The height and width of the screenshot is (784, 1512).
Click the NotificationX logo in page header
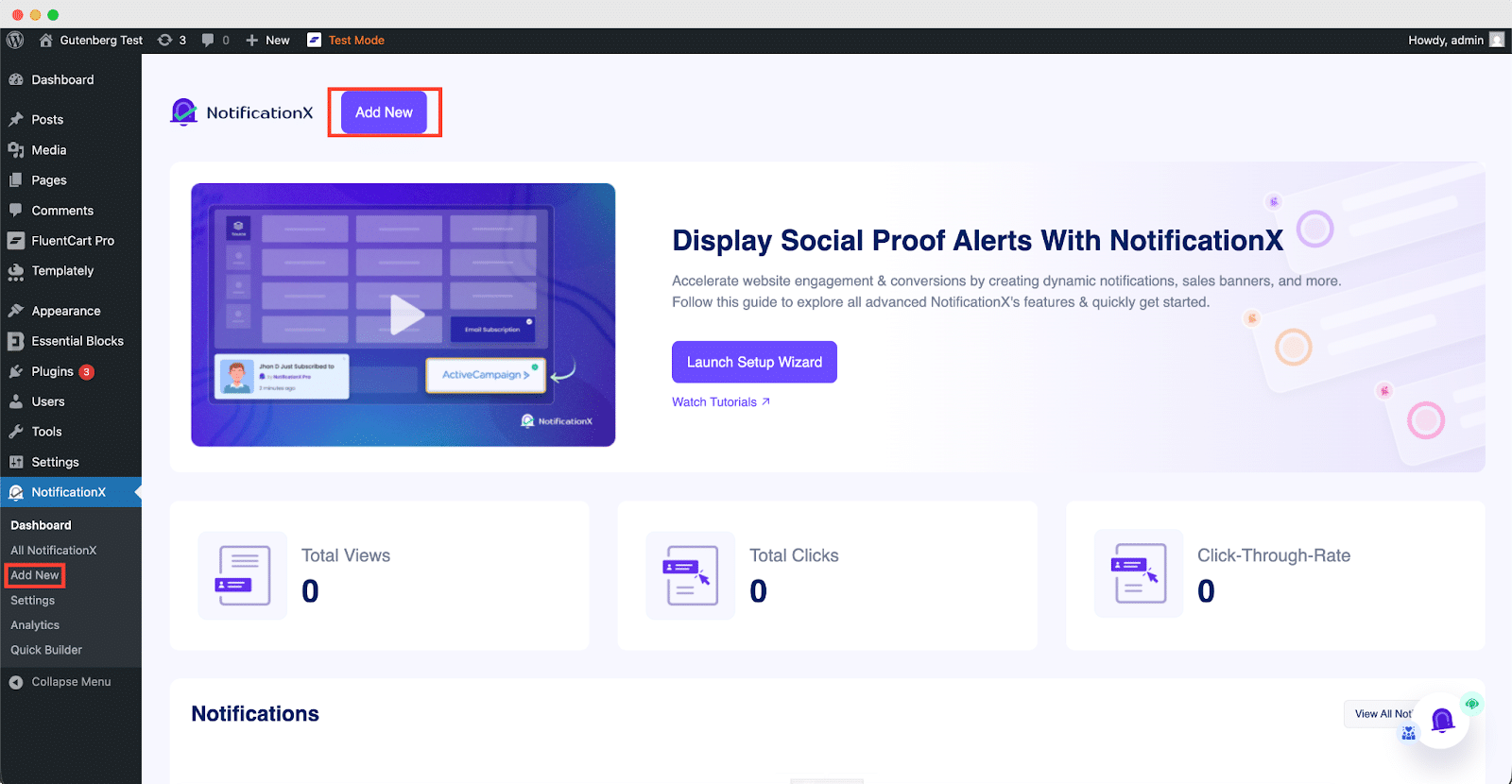[242, 112]
